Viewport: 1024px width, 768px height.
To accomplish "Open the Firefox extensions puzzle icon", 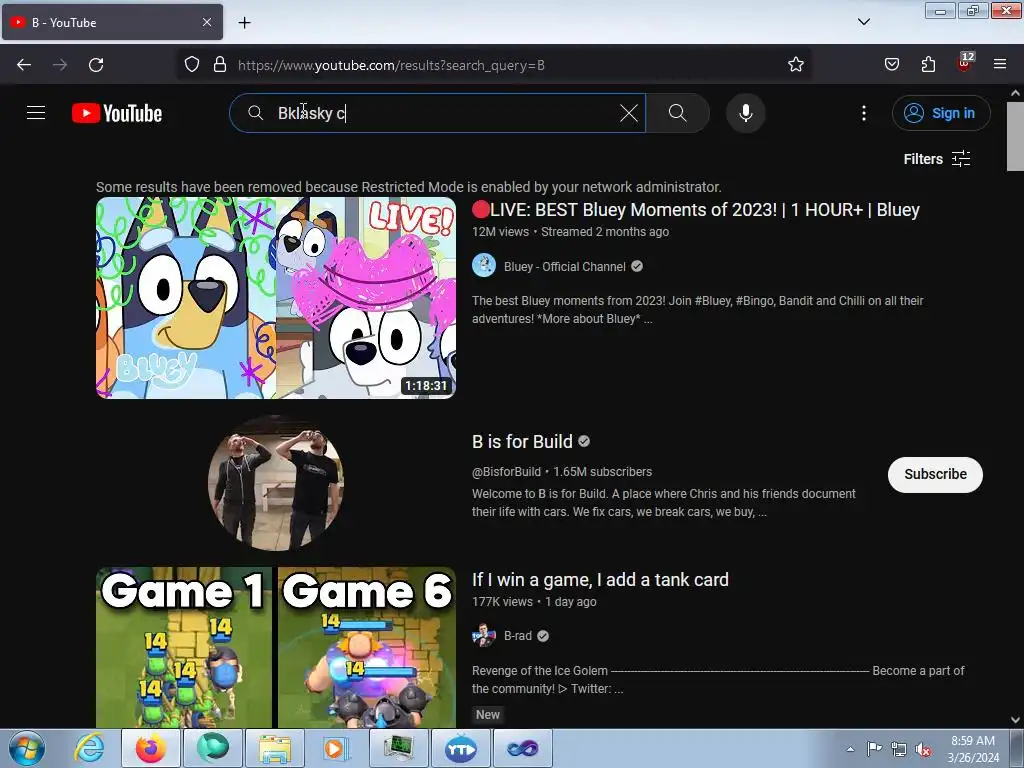I will 928,65.
